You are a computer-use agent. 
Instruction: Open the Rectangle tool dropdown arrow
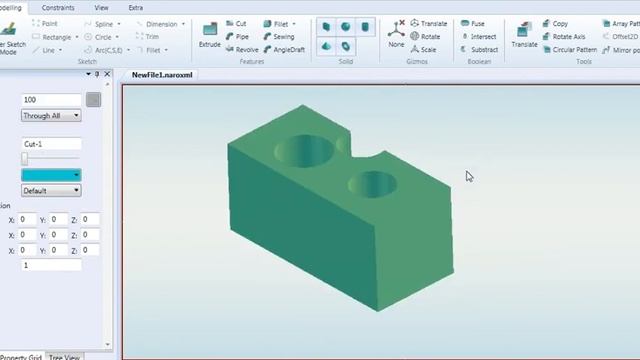coord(77,37)
